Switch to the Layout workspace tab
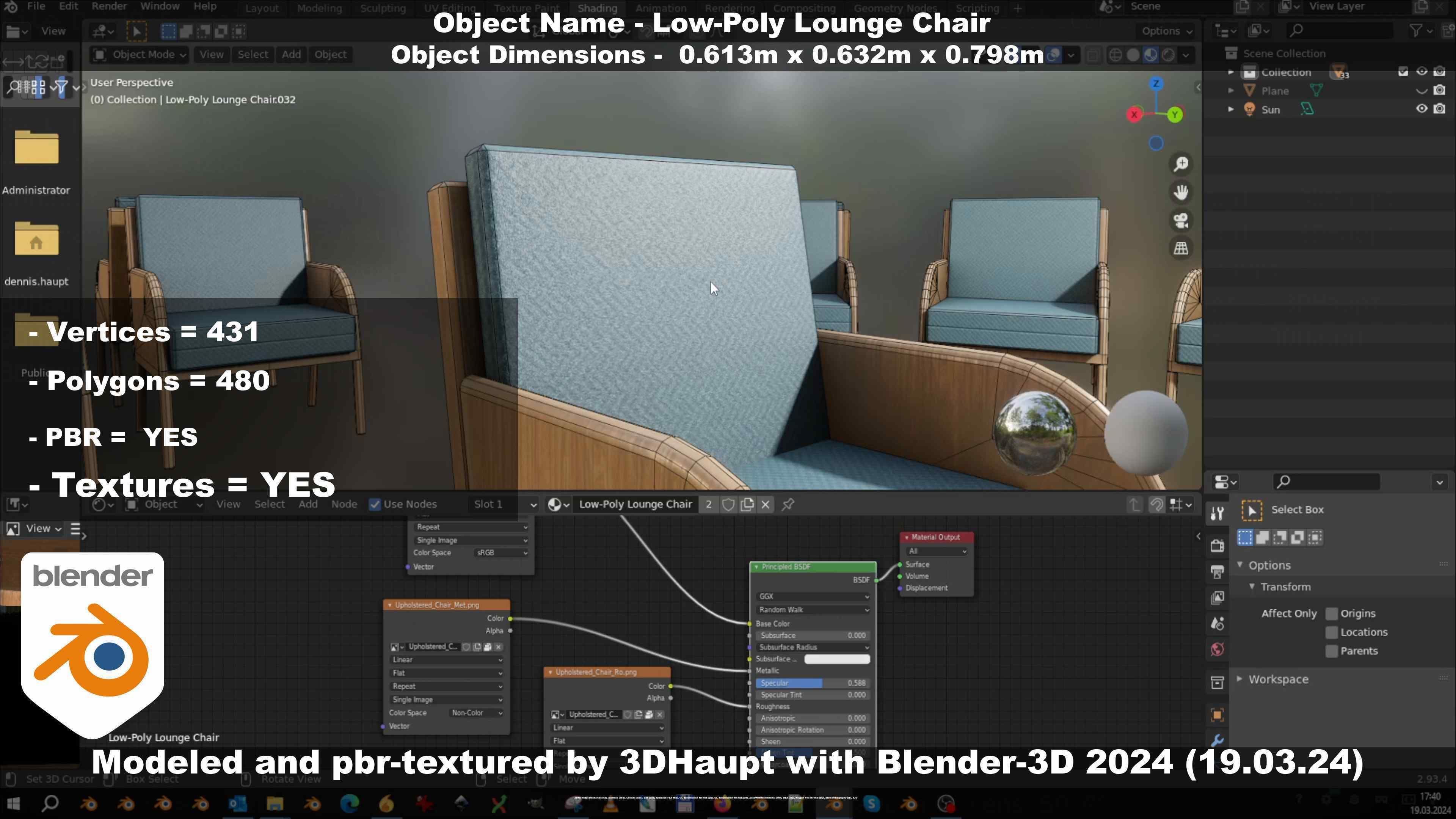1456x819 pixels. (x=262, y=8)
